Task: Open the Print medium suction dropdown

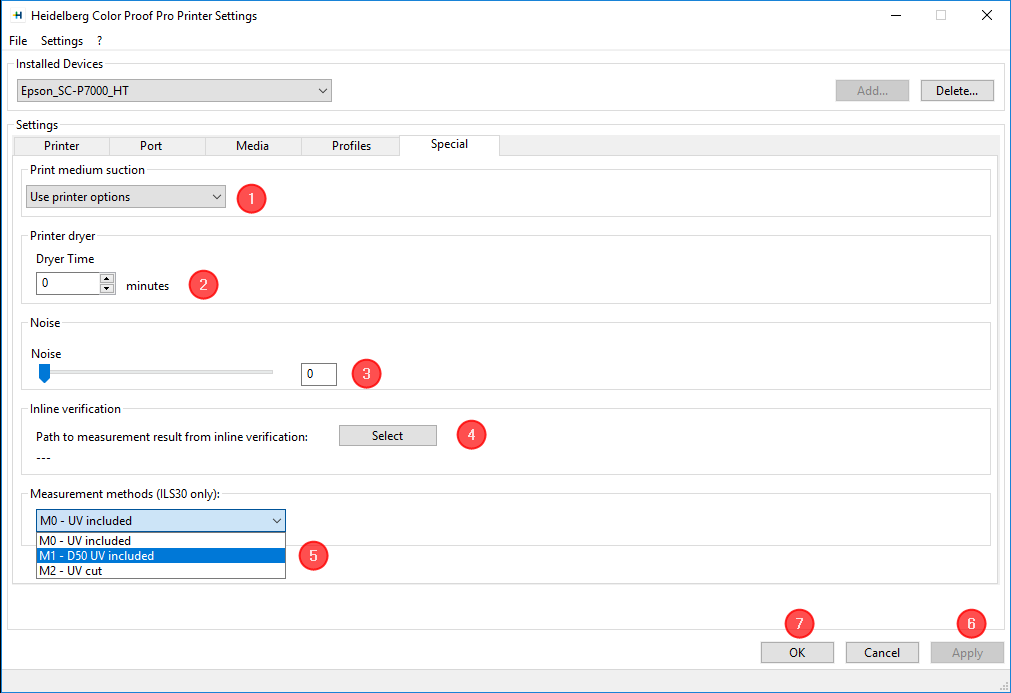Action: [126, 197]
